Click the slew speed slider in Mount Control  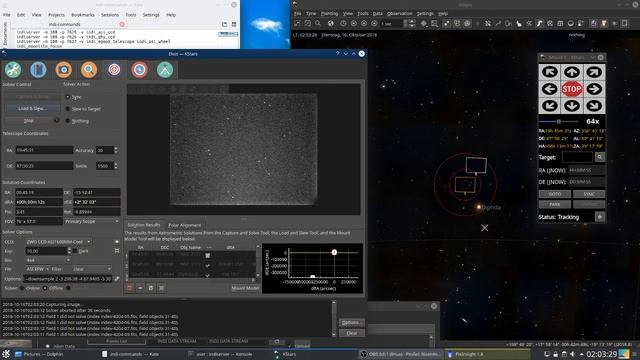click(x=558, y=121)
